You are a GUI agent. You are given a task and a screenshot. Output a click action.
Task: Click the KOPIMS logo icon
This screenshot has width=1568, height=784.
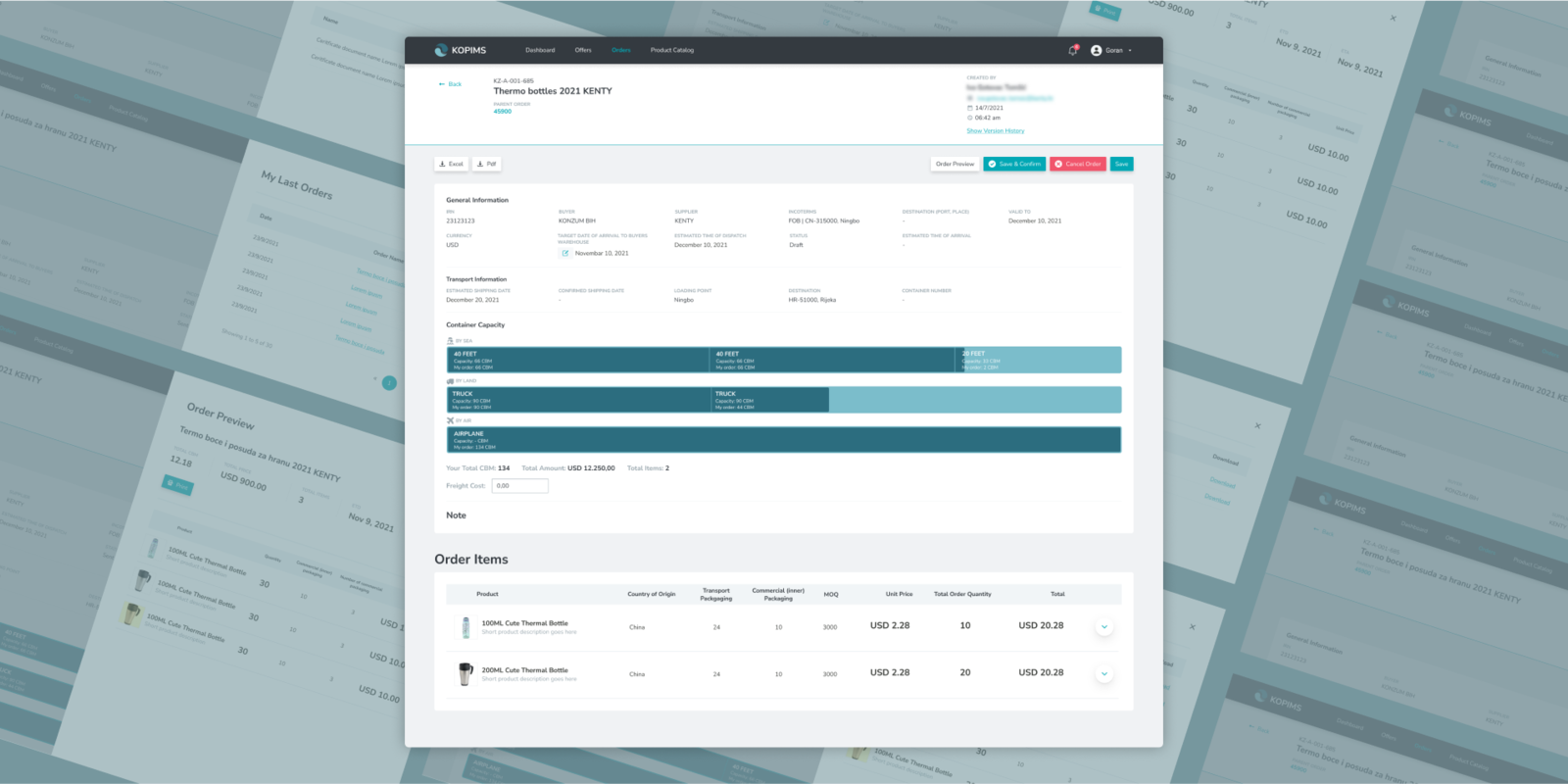tap(441, 50)
